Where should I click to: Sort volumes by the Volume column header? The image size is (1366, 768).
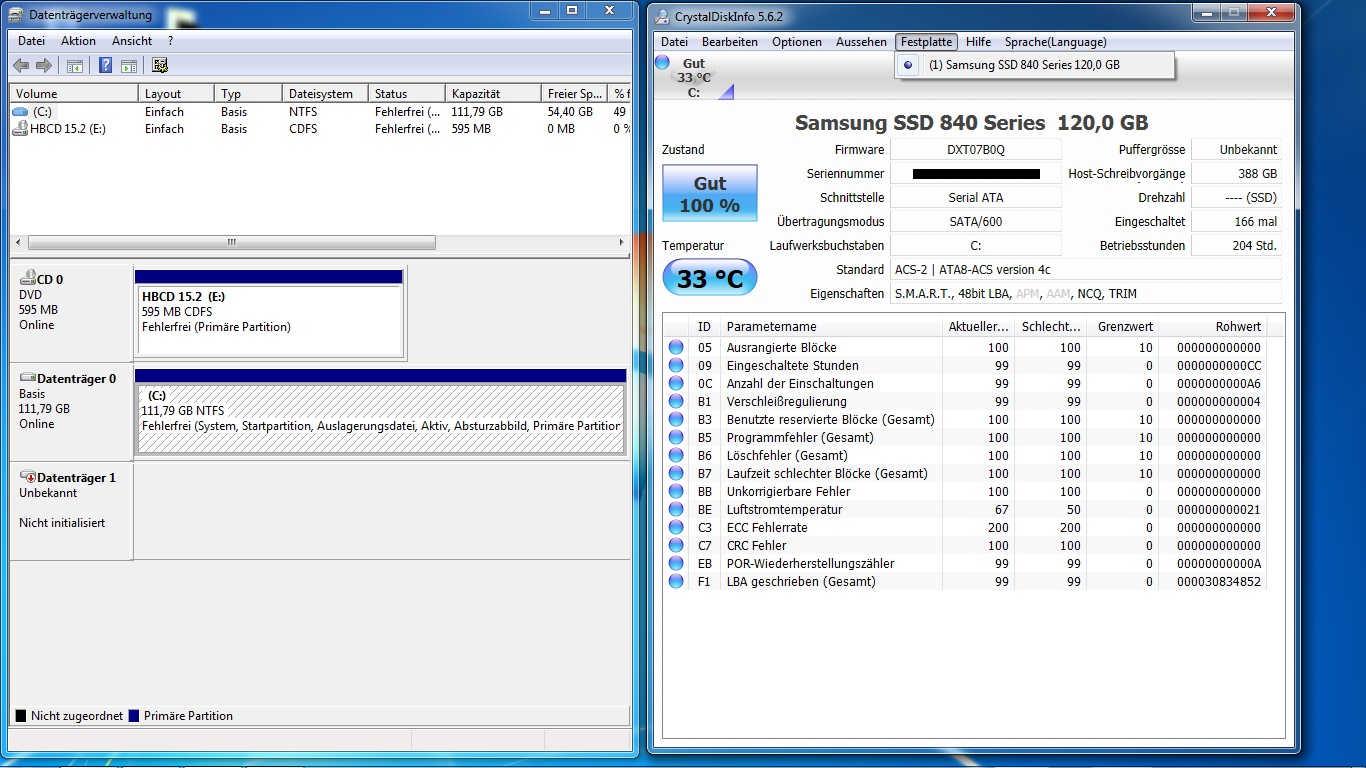click(x=74, y=94)
